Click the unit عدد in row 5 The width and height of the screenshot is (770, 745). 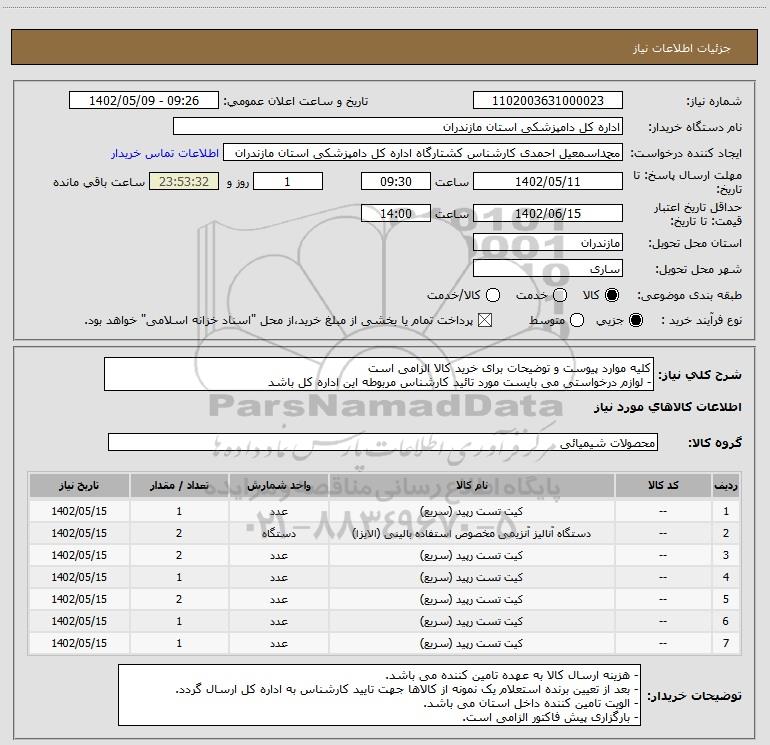278,600
